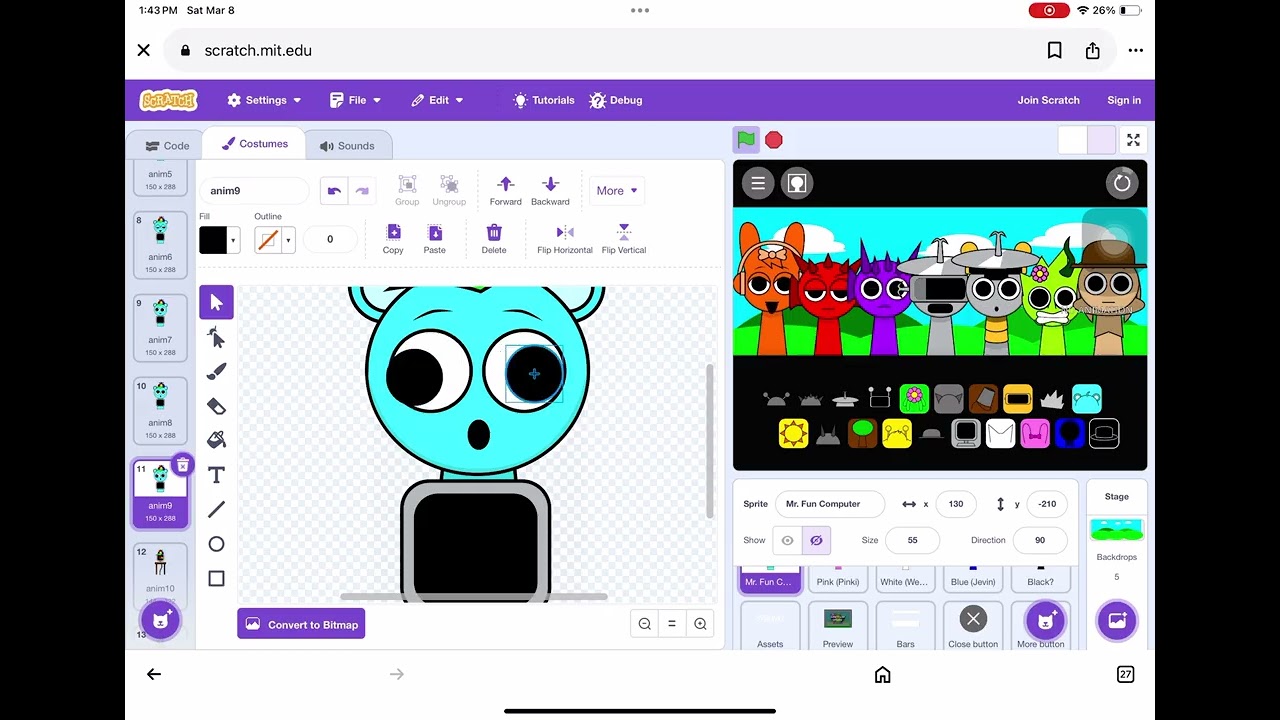Delete anim9 costume with trash icon
This screenshot has width=1280, height=720.
pyautogui.click(x=182, y=465)
